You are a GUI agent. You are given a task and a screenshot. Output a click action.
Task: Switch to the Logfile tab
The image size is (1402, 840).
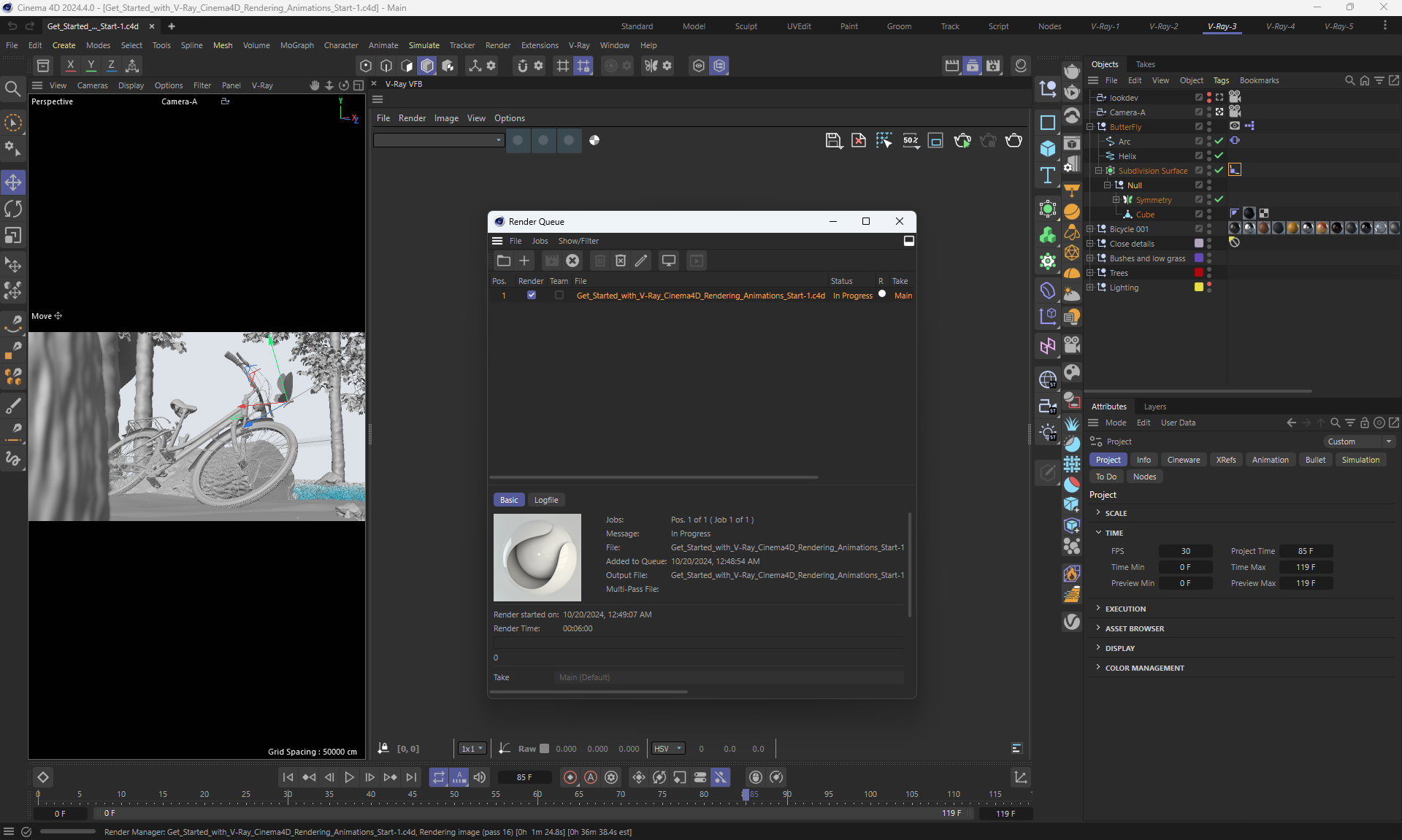[545, 500]
